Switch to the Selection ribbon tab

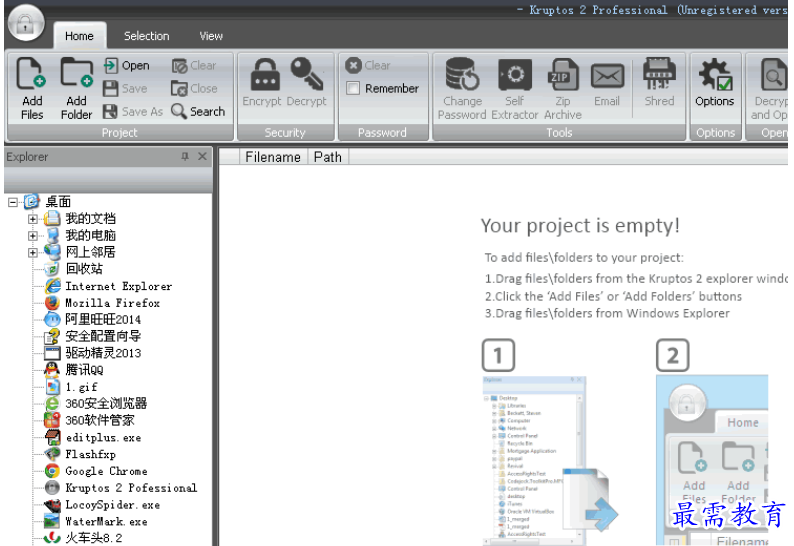147,36
